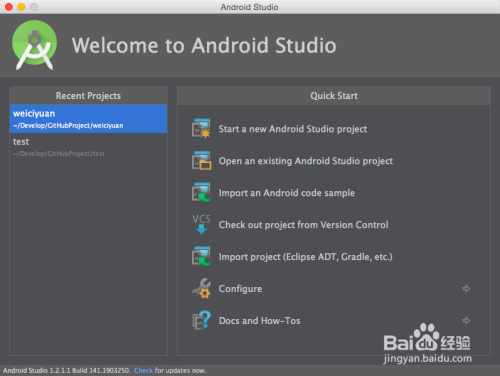
Task: Click the Android Studio 1.2.1.1 build text
Action: coord(67,370)
